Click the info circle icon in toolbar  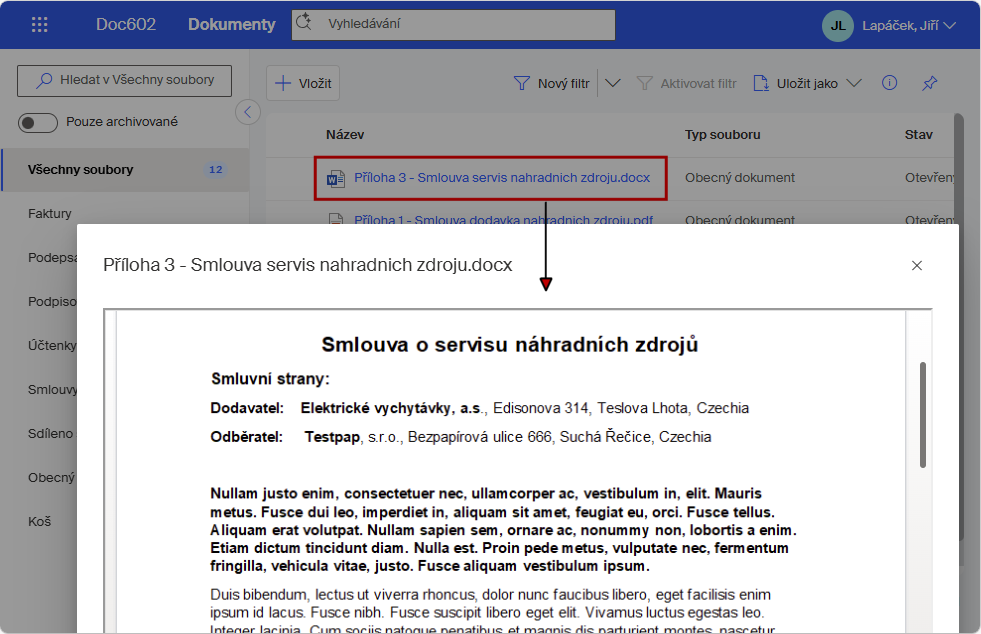click(889, 83)
